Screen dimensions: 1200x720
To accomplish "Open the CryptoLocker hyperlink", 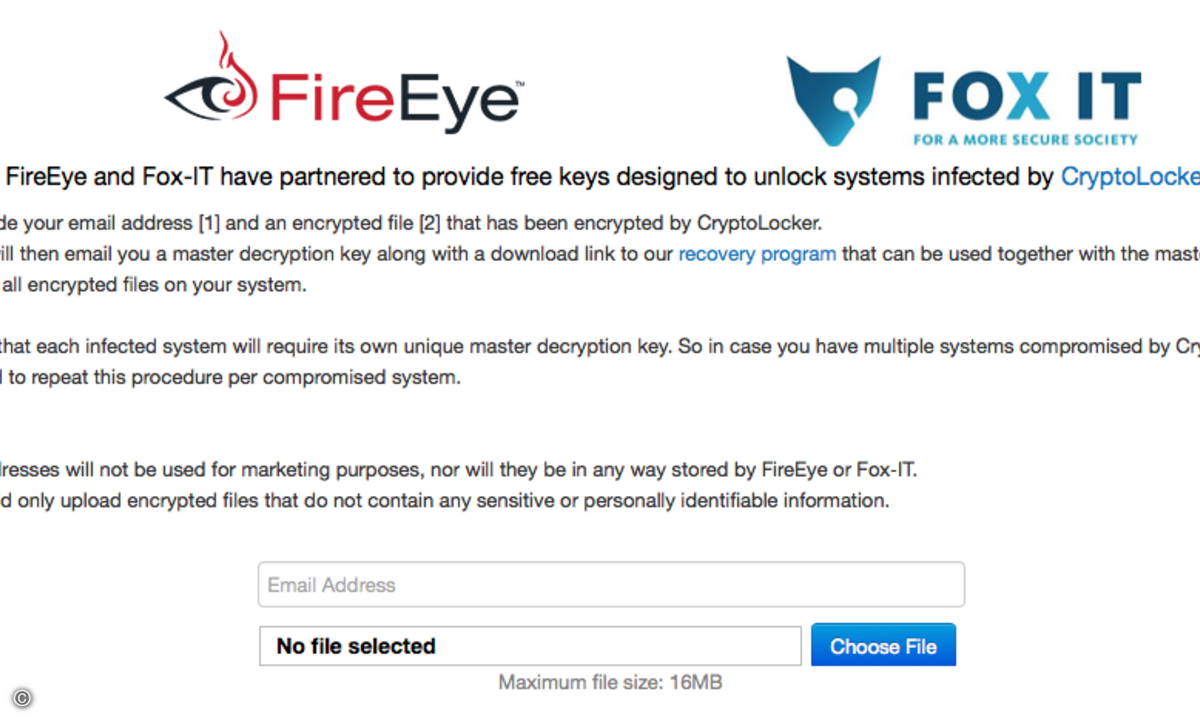I will (1130, 176).
